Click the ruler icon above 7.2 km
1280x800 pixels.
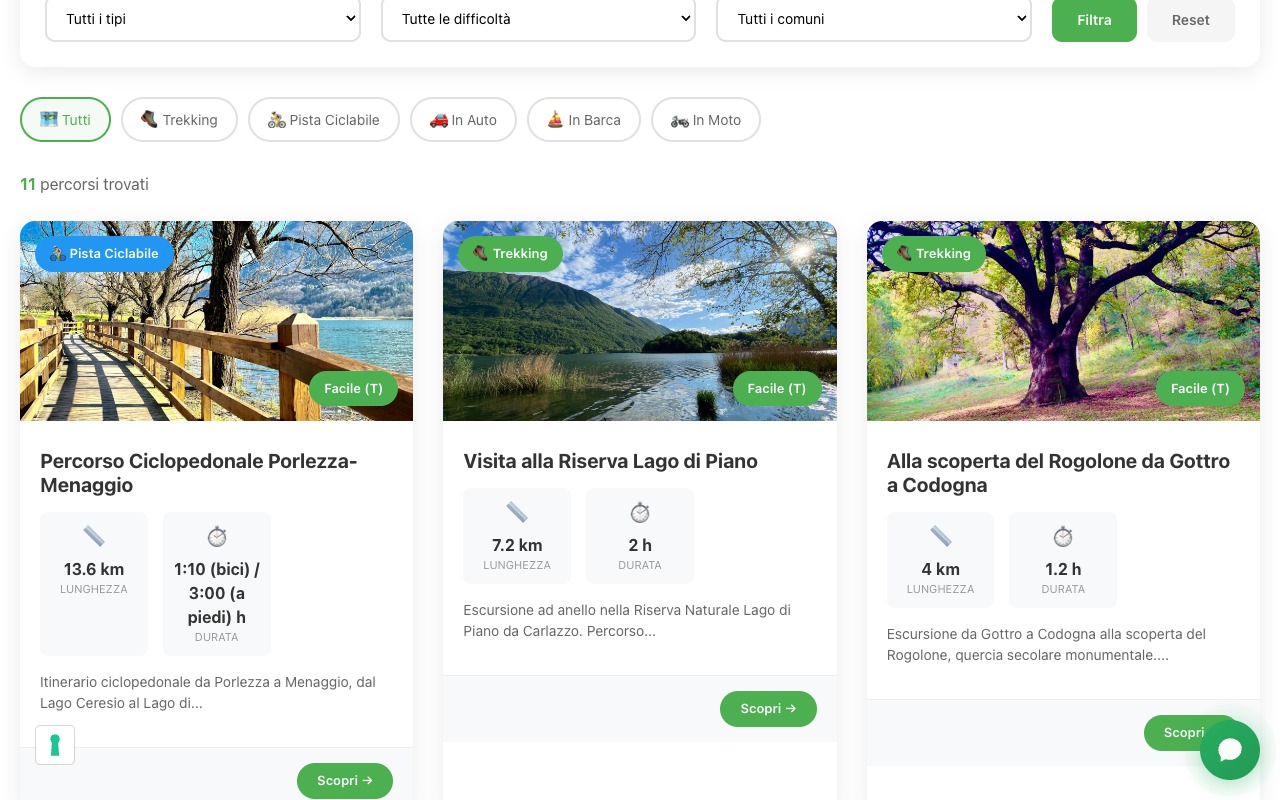(517, 513)
